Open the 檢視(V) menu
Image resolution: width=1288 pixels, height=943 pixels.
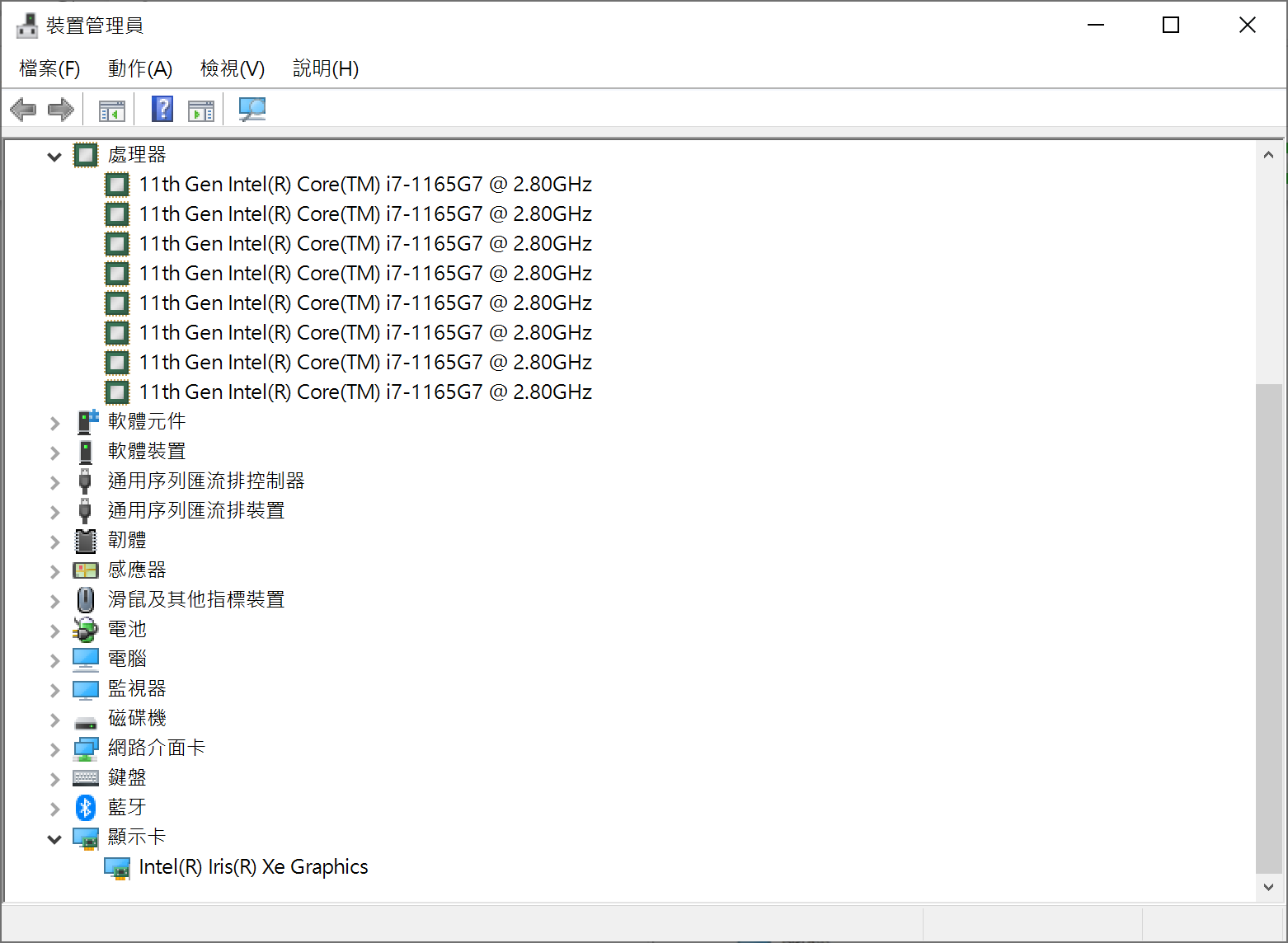tap(232, 68)
